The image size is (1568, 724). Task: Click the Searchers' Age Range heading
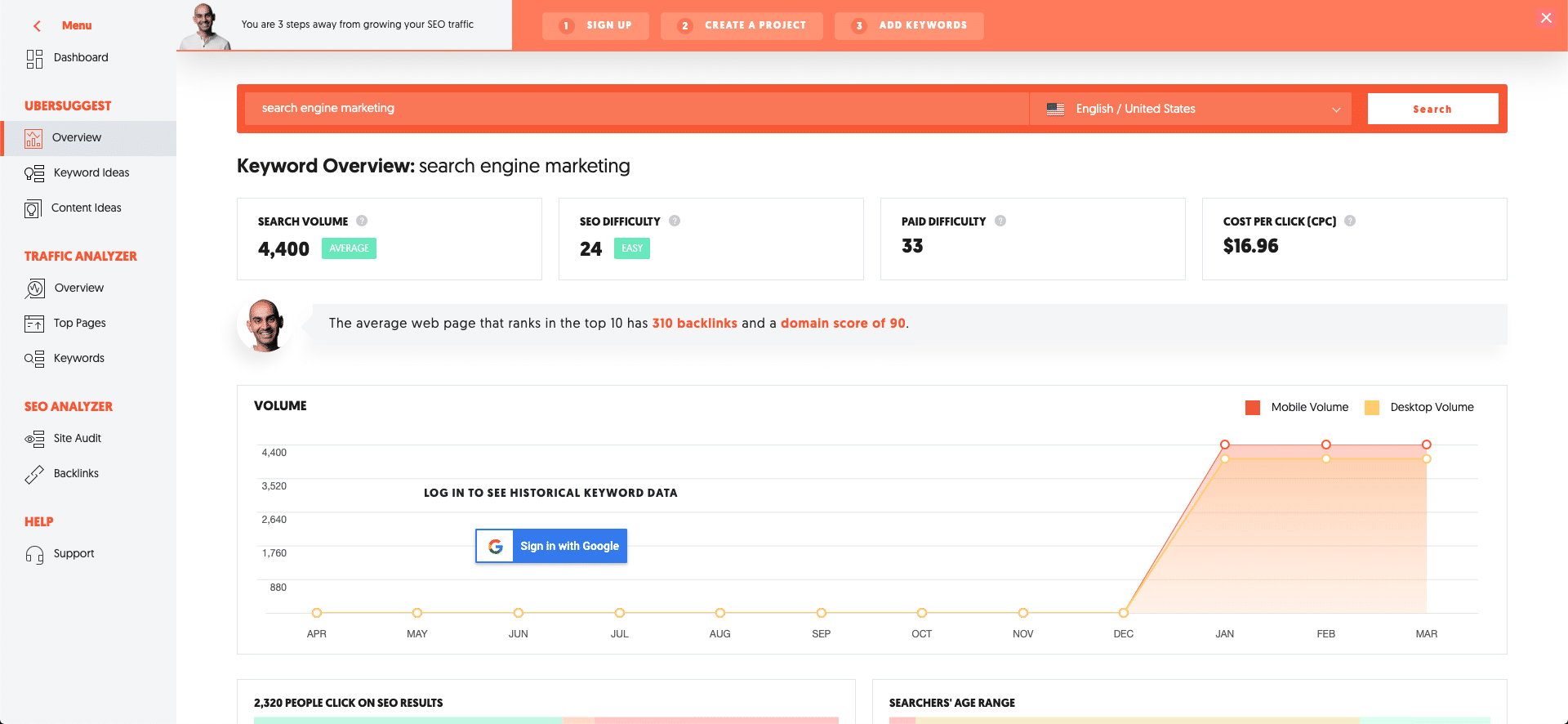(952, 703)
